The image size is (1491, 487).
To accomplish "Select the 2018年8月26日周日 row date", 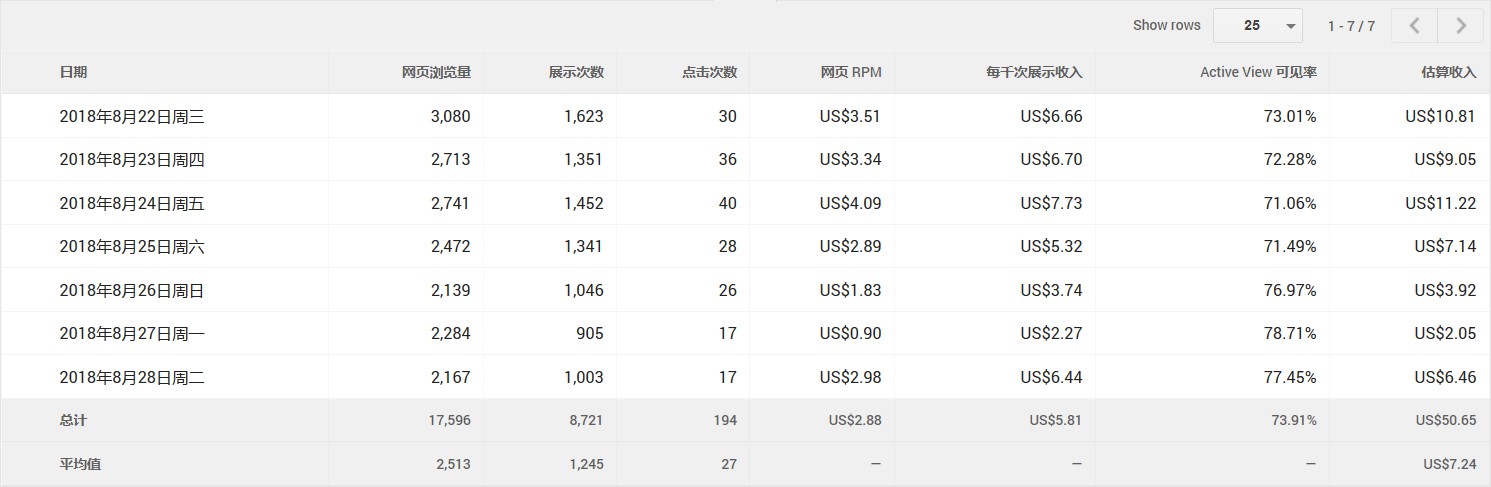I will coord(132,290).
